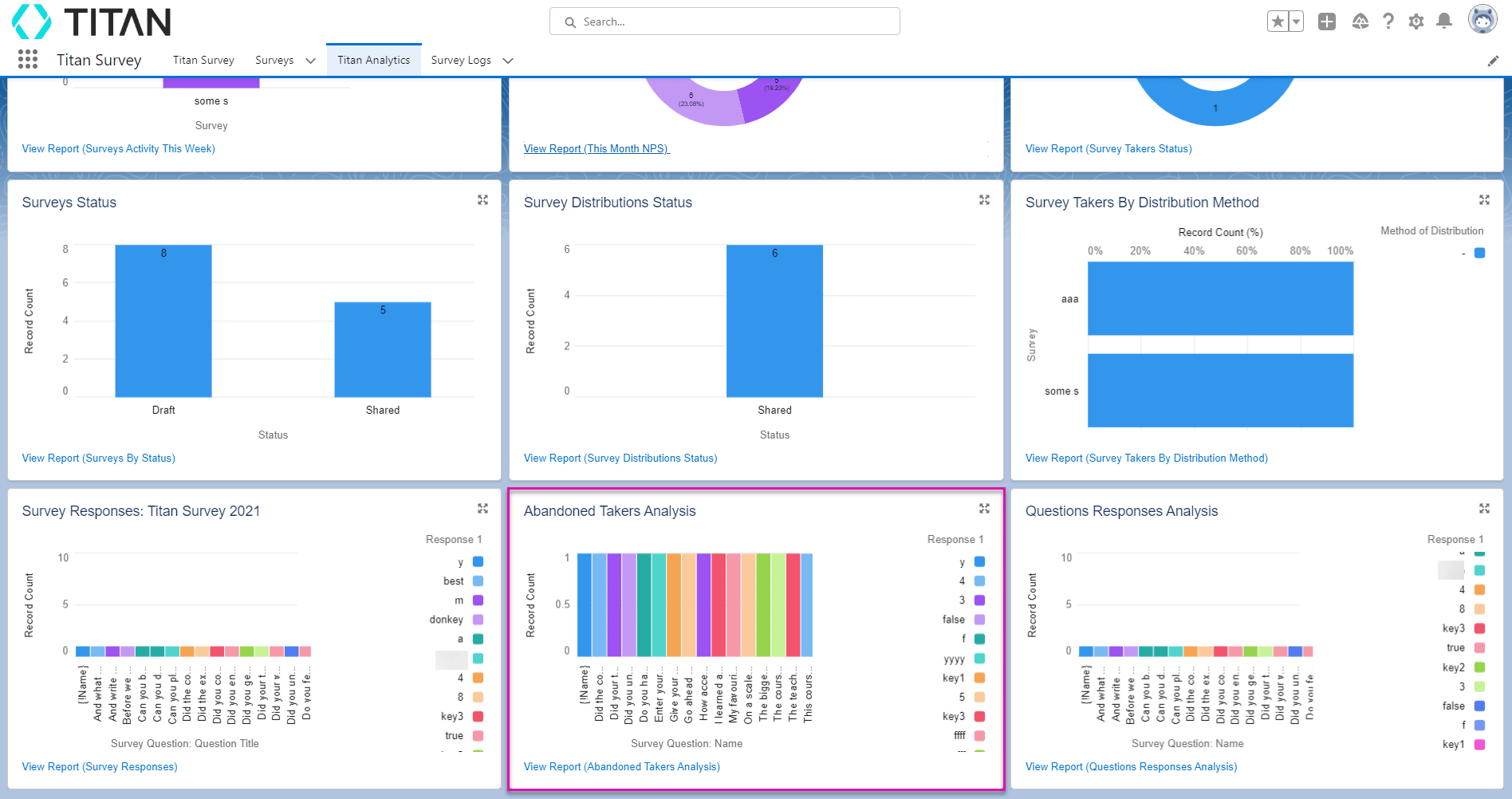Open View Report (Survey Distributions Status)
The width and height of the screenshot is (1512, 799).
(x=620, y=458)
